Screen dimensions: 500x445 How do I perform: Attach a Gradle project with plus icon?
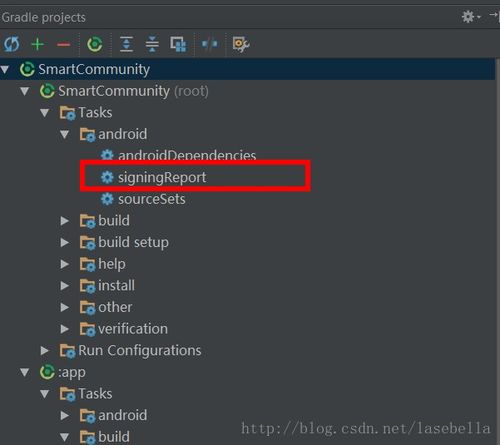pyautogui.click(x=37, y=44)
